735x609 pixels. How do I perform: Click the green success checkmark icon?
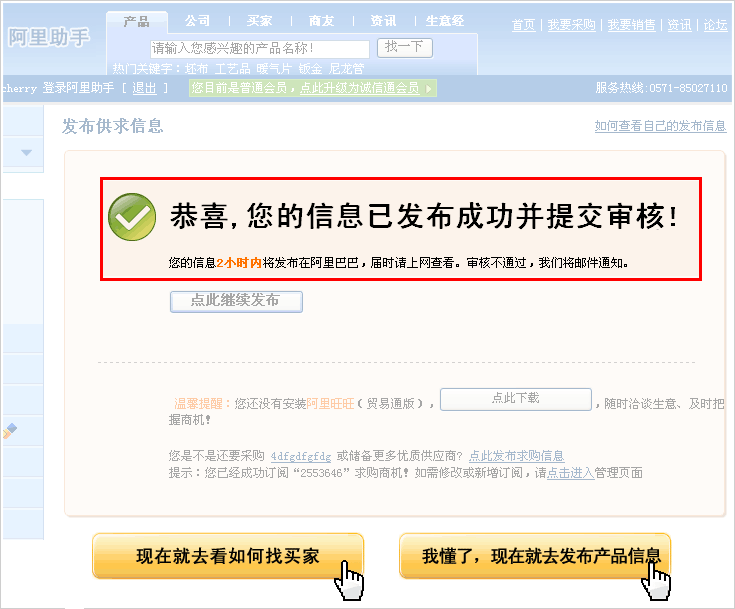pyautogui.click(x=132, y=217)
